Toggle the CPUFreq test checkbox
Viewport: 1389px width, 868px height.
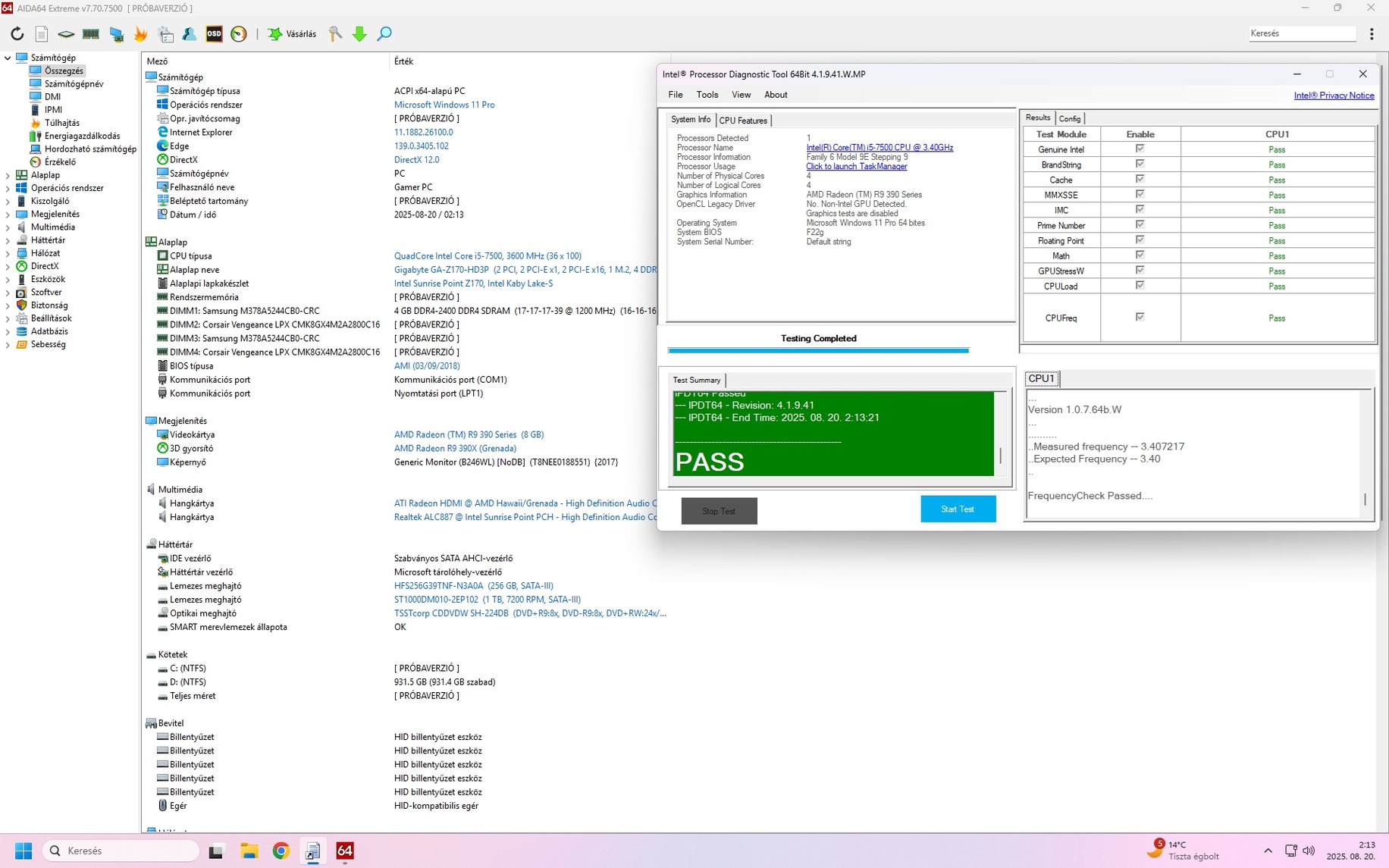[x=1140, y=317]
